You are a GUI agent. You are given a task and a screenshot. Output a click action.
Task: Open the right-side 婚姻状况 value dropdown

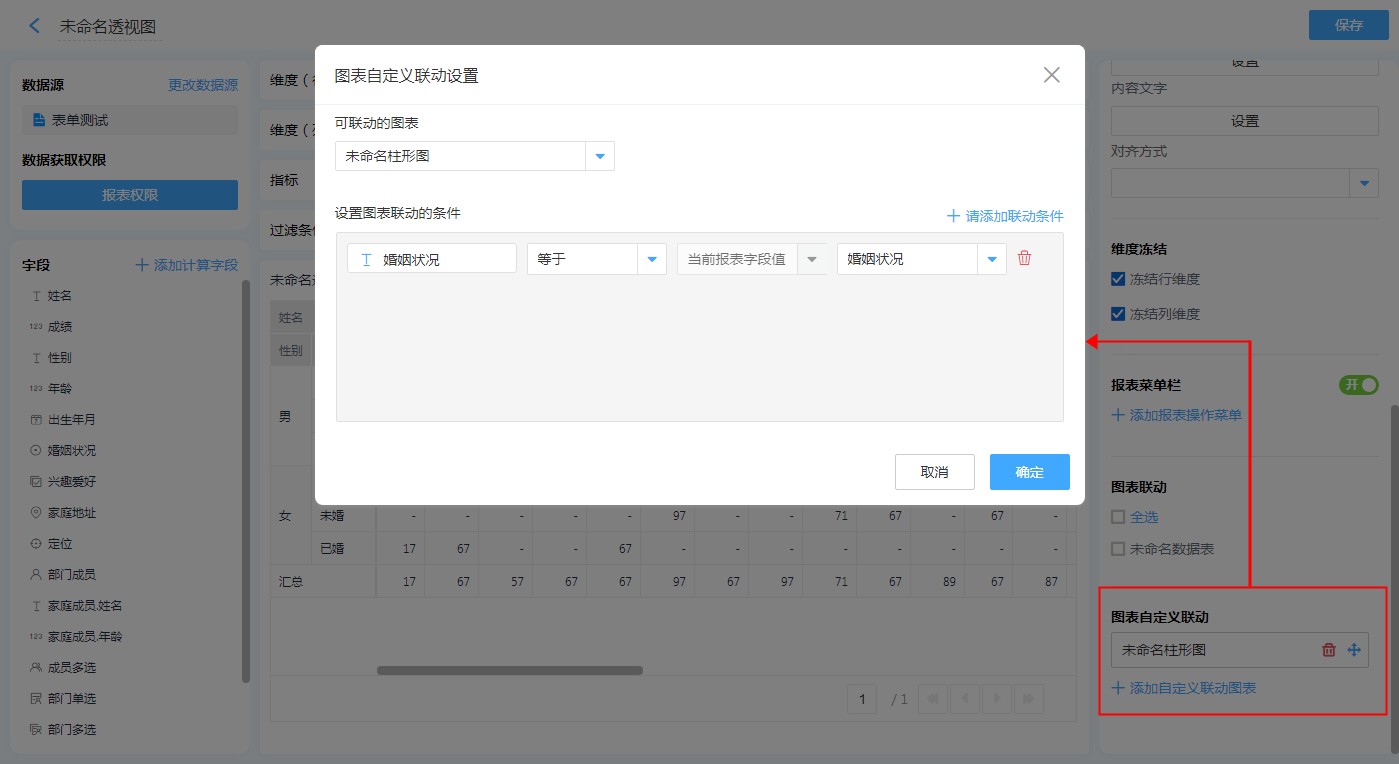point(991,259)
